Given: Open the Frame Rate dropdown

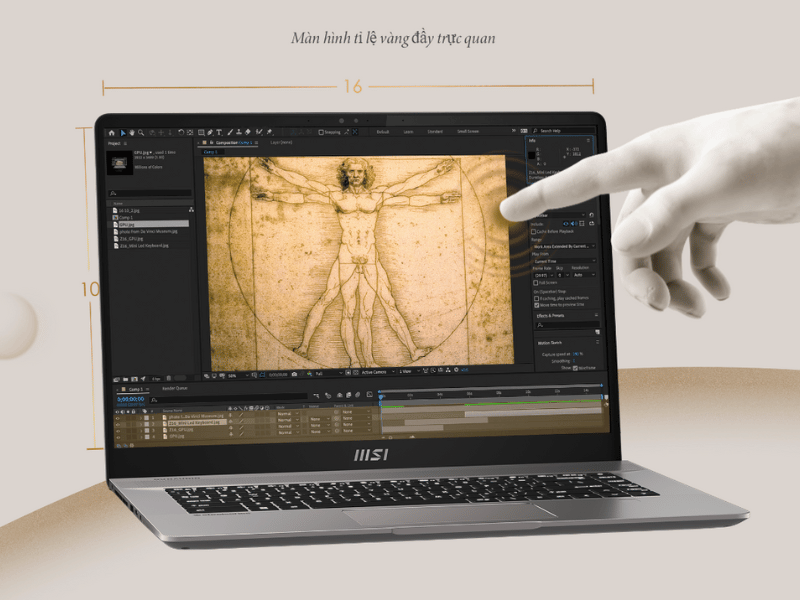Looking at the screenshot, I should (544, 275).
